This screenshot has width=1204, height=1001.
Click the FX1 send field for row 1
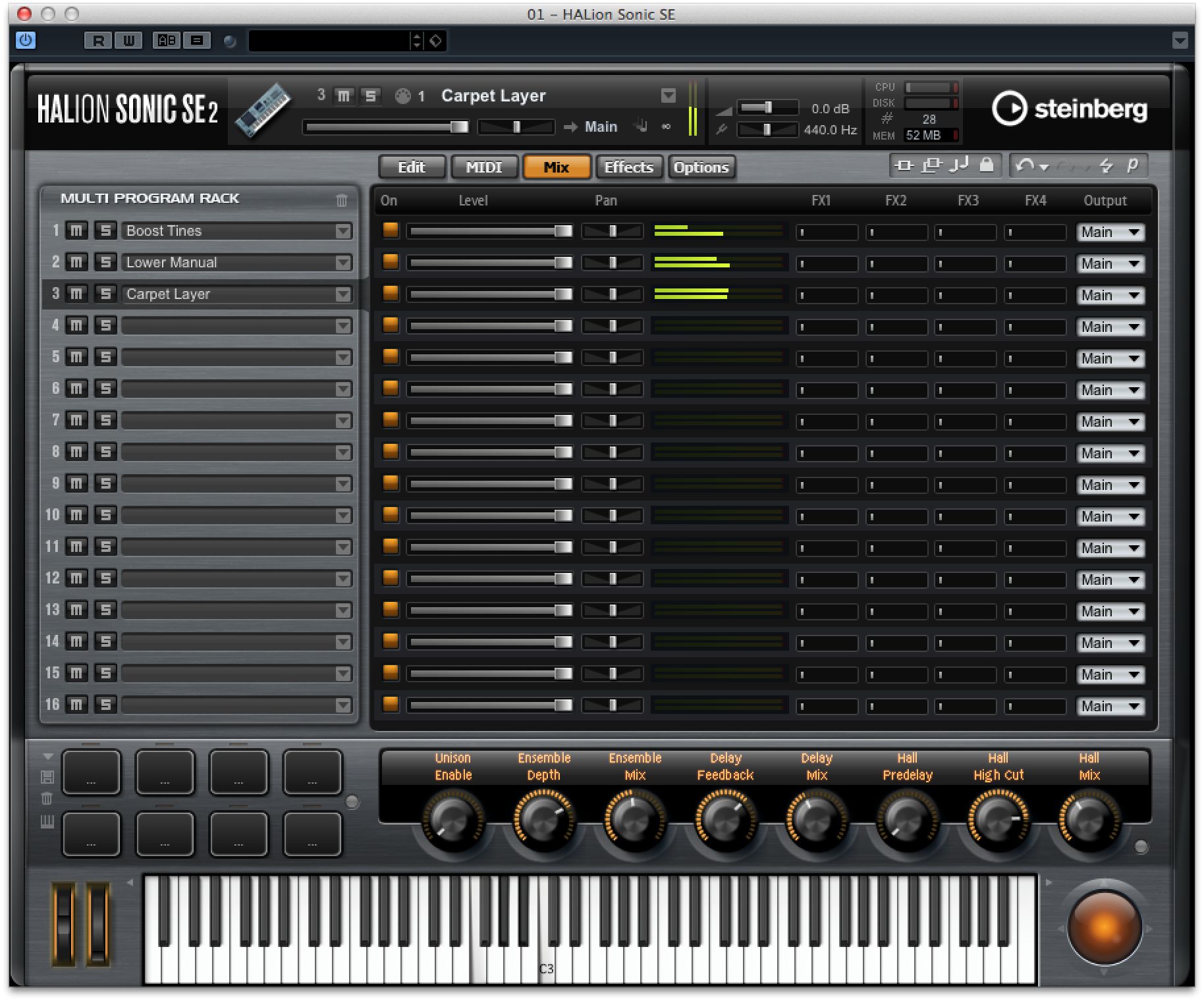[827, 232]
